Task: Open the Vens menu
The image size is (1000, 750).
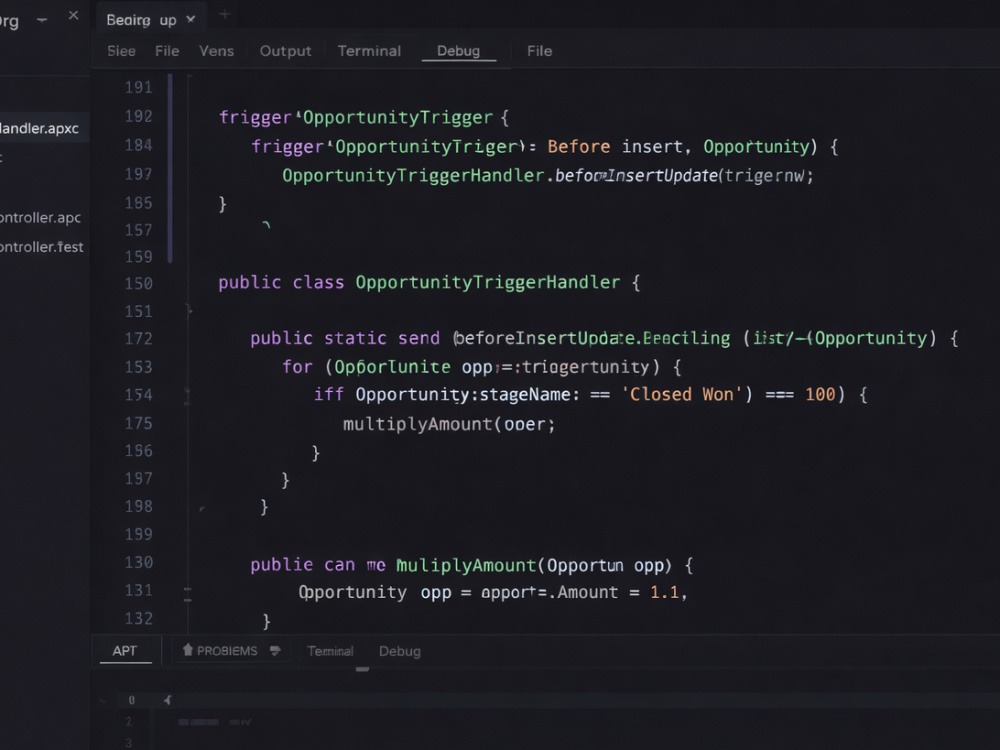Action: point(216,51)
